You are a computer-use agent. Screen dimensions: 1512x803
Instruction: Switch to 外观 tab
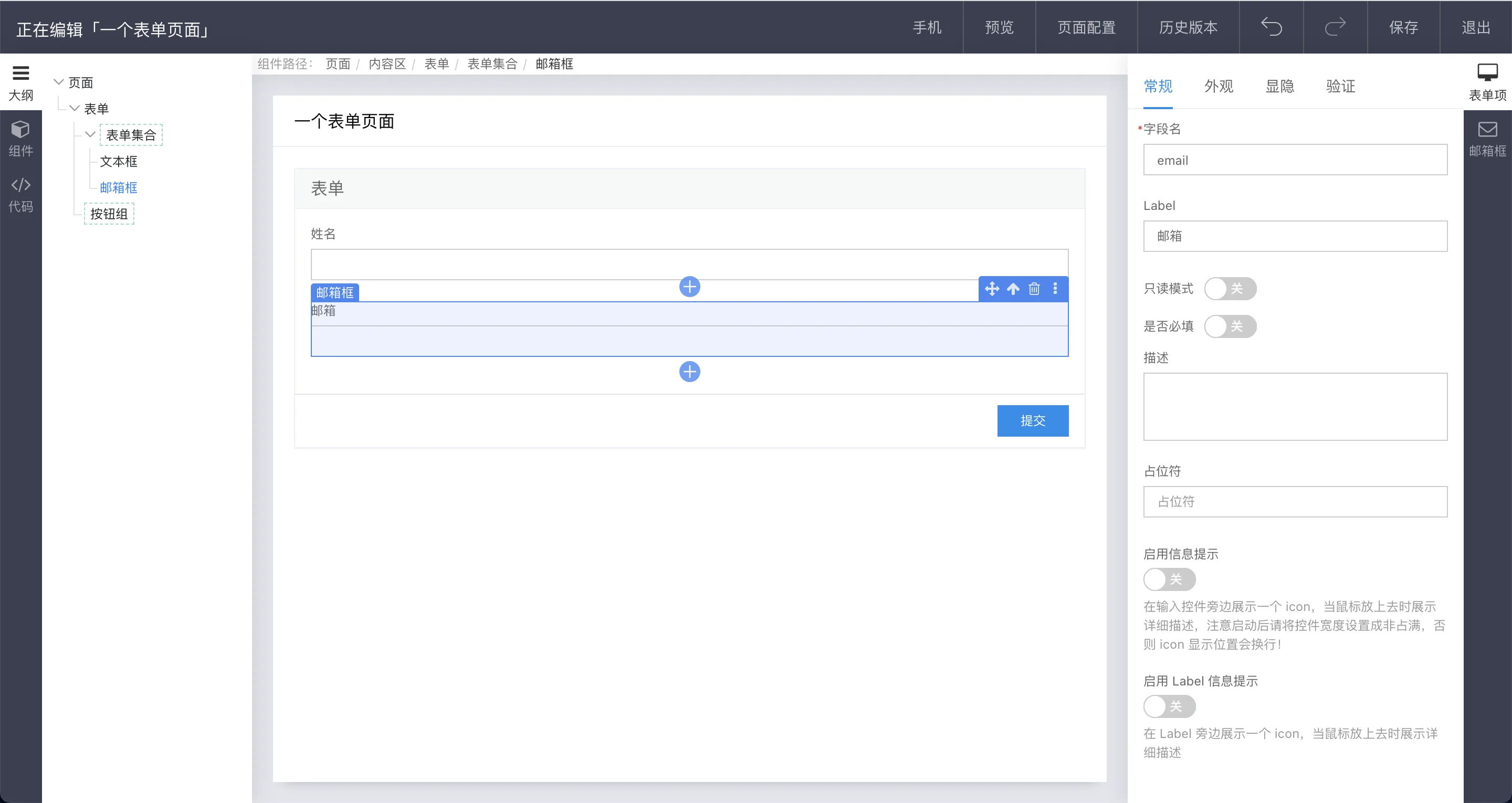pyautogui.click(x=1219, y=87)
